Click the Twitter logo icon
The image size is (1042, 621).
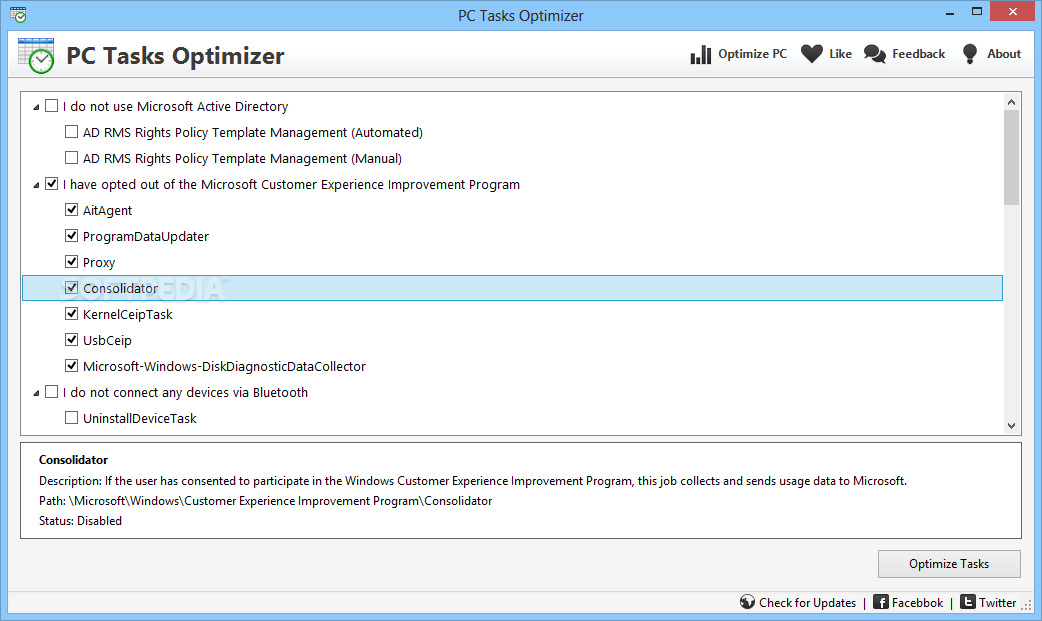coord(968,602)
